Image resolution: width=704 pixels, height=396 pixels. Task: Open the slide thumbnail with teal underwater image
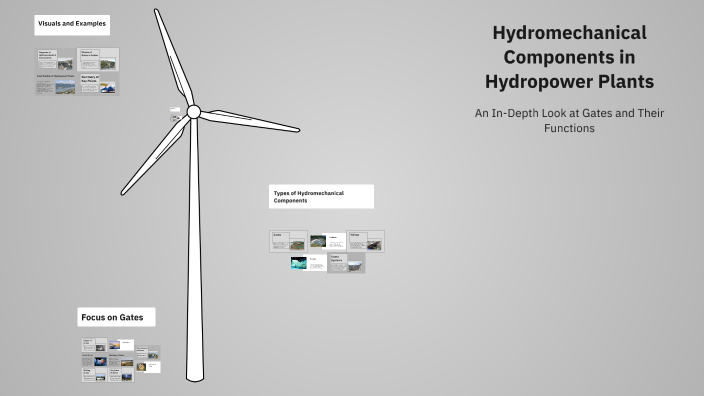[308, 263]
